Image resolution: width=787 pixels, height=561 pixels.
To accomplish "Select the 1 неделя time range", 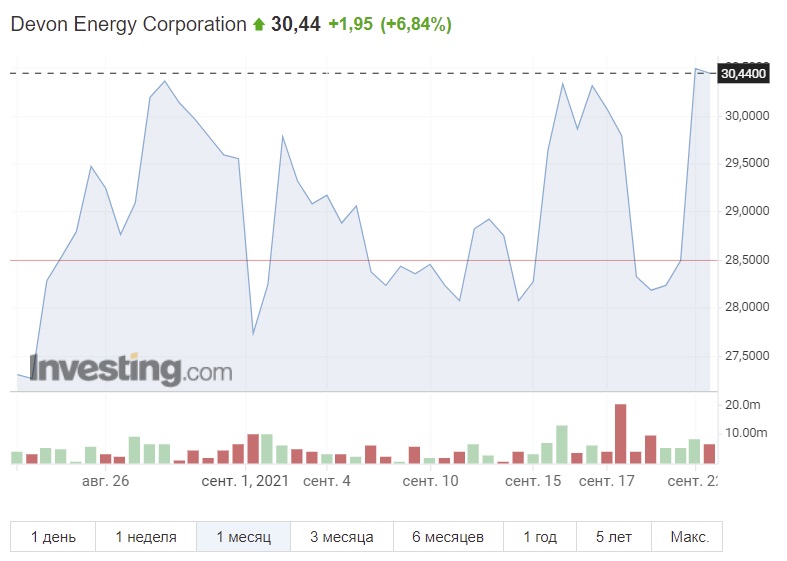I will click(x=146, y=537).
